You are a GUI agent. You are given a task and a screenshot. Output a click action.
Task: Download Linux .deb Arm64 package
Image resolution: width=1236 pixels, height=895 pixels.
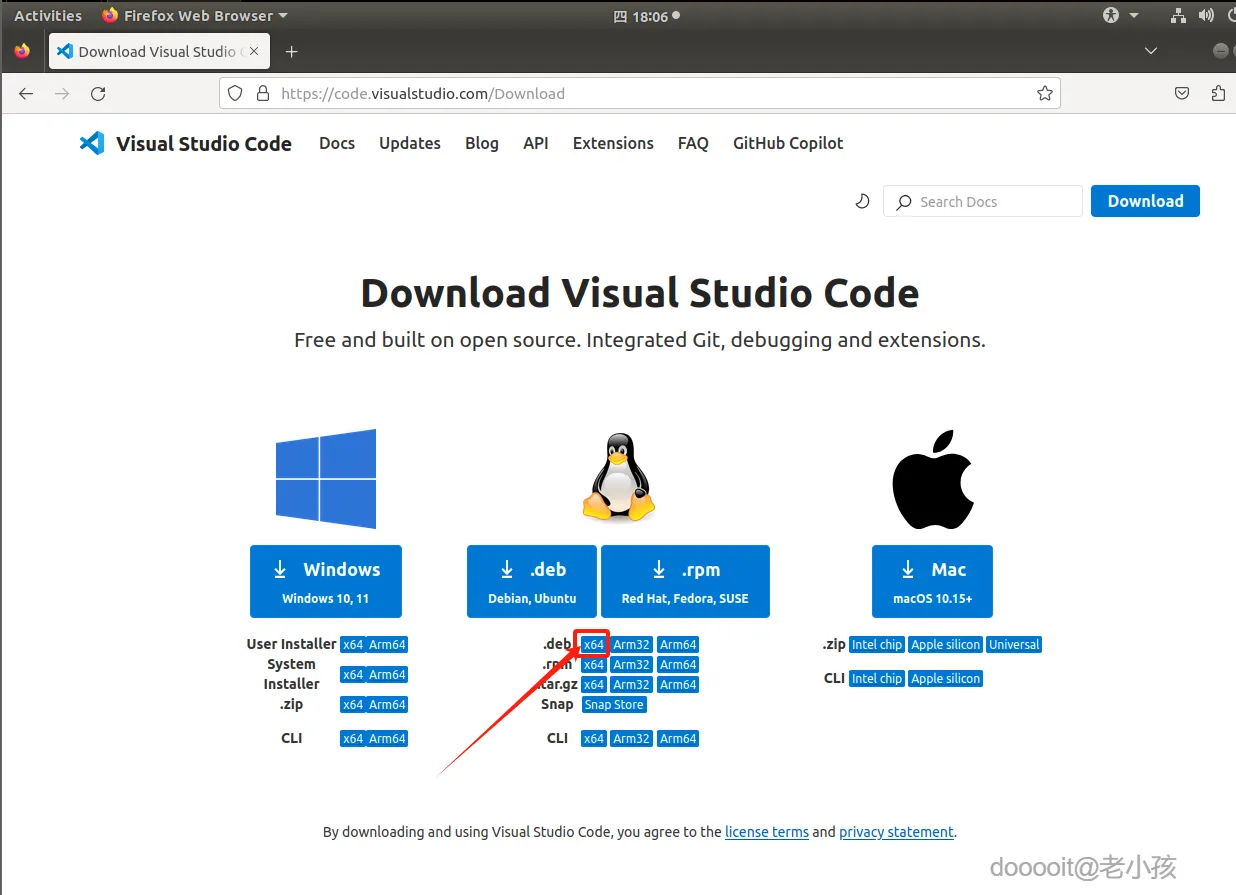(x=678, y=645)
